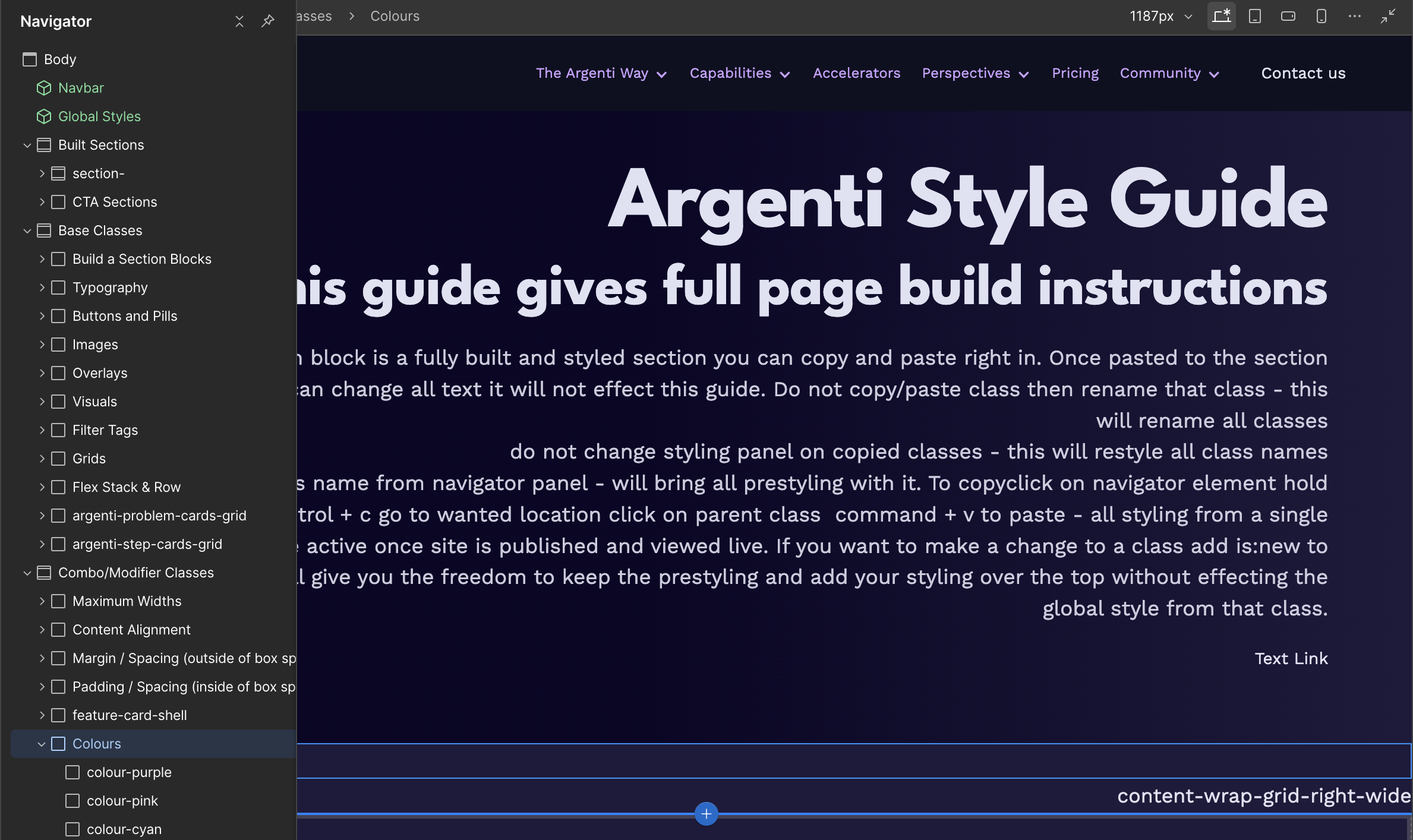Switch to mobile portrait breakpoint
The image size is (1413, 840).
point(1321,16)
